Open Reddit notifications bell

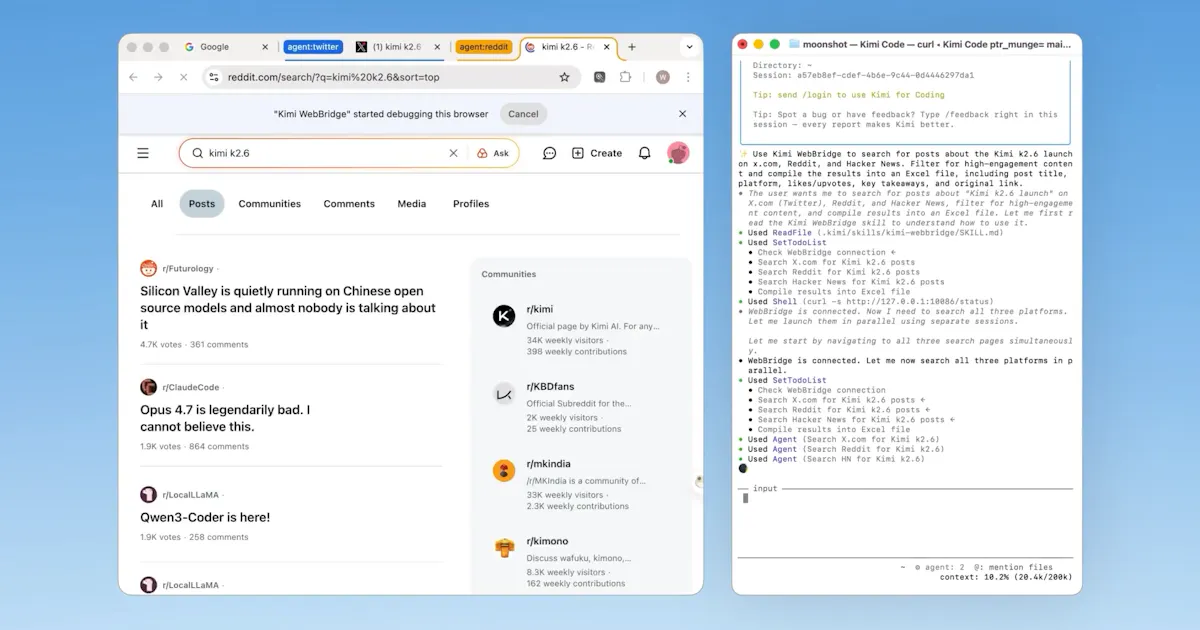pos(645,153)
